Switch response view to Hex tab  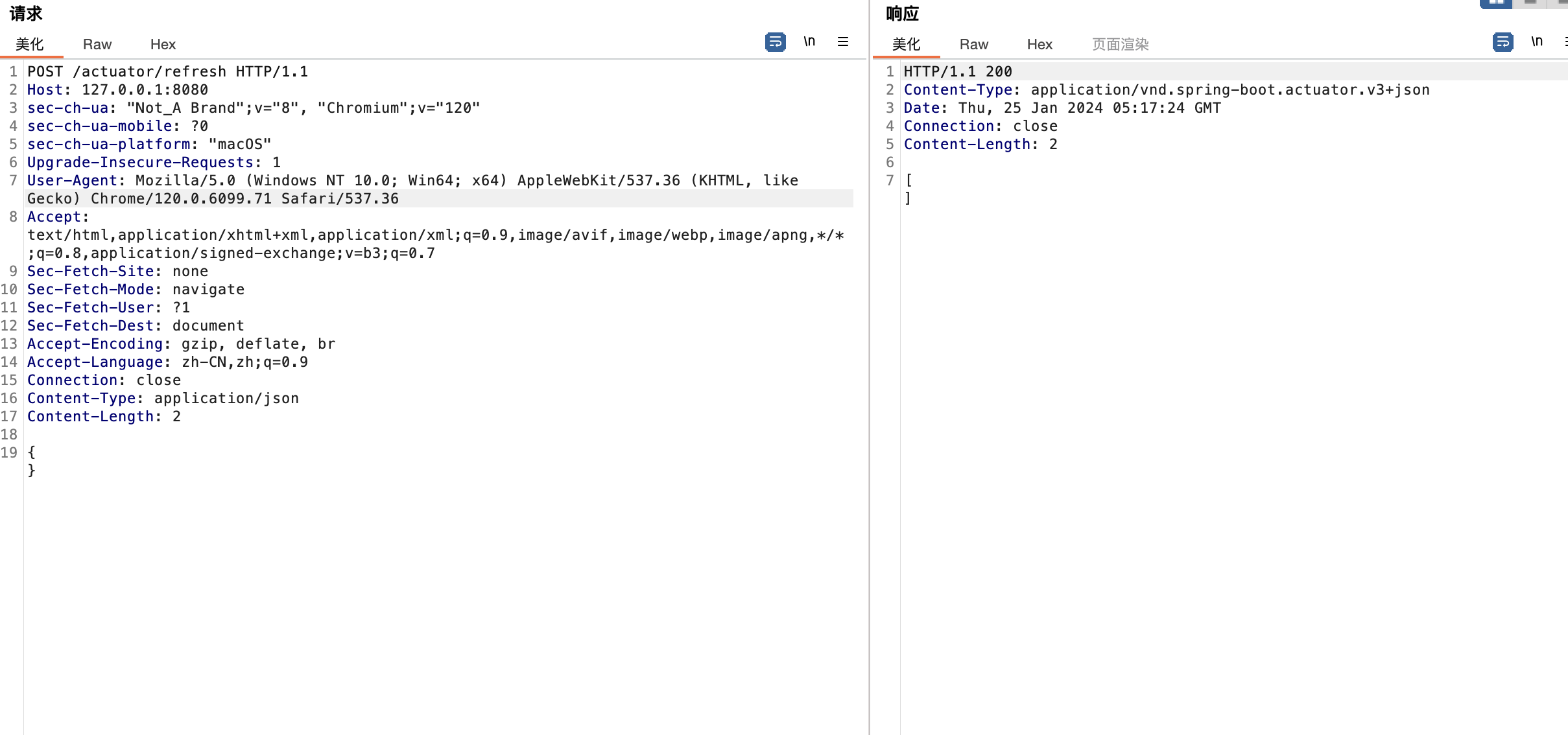pos(1039,44)
